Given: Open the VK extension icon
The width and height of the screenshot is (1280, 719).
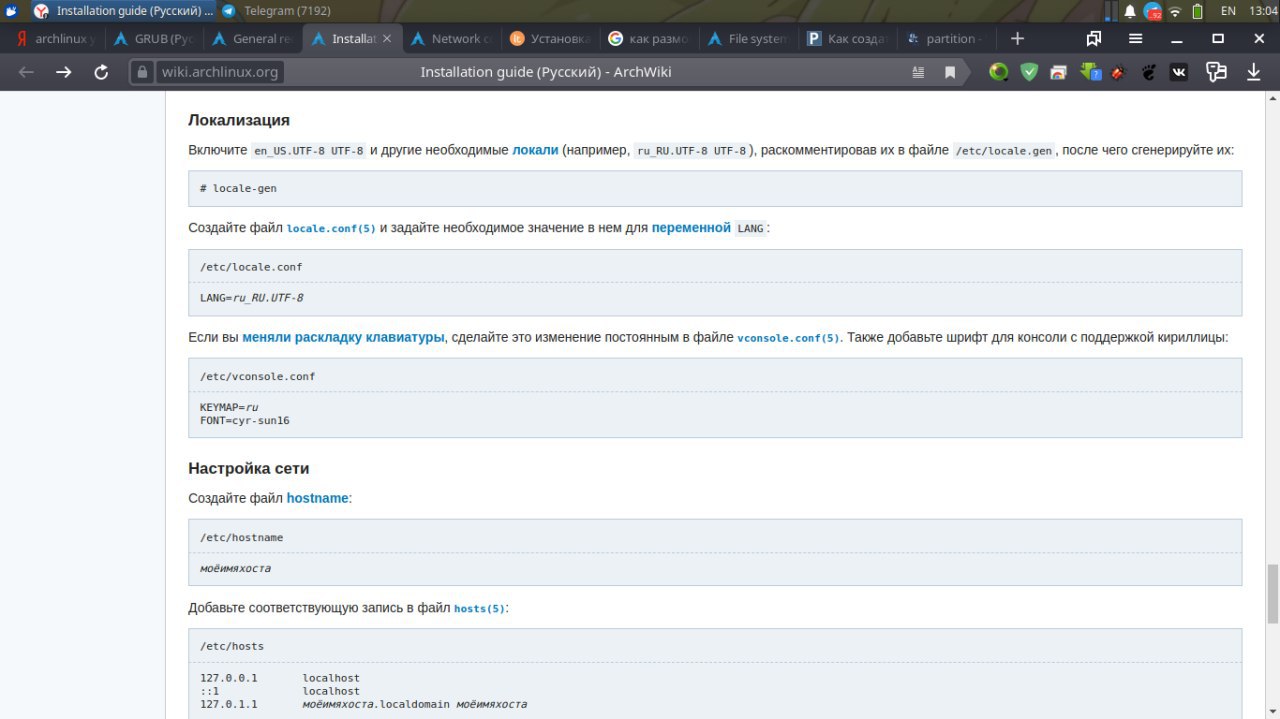Looking at the screenshot, I should [x=1179, y=72].
